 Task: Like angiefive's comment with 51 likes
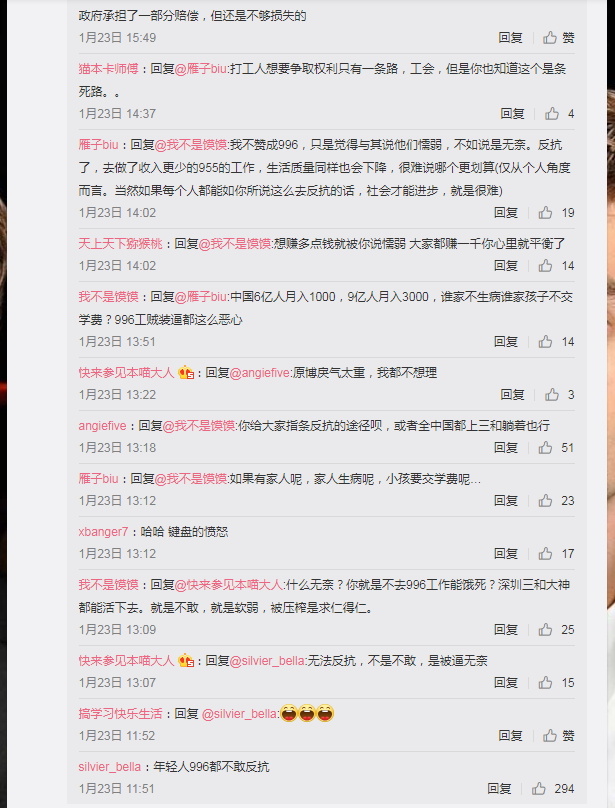[x=545, y=448]
